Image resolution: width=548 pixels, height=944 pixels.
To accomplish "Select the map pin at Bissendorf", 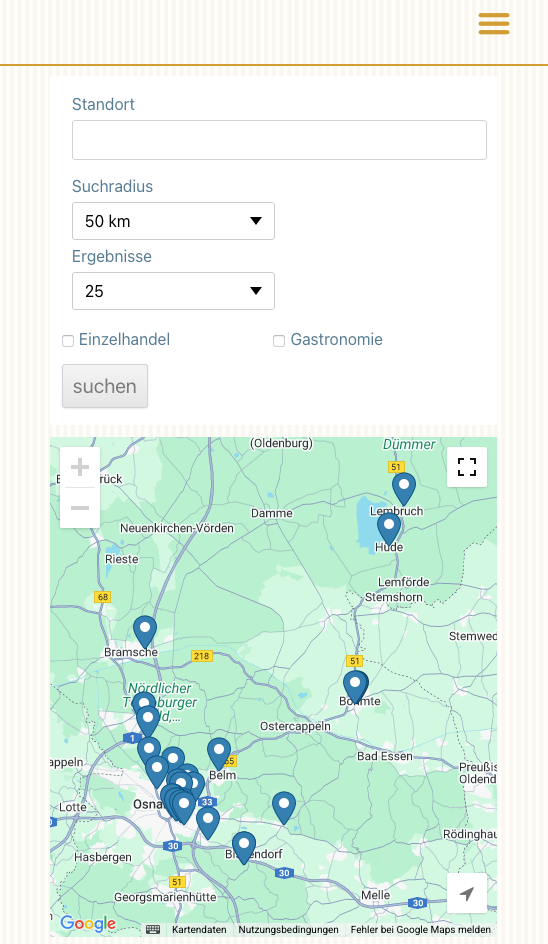I will point(244,846).
